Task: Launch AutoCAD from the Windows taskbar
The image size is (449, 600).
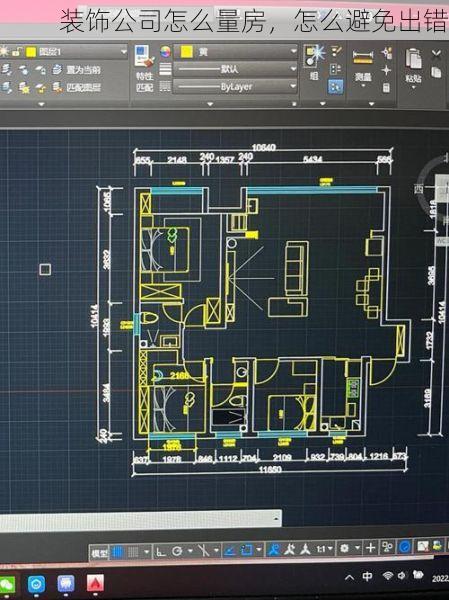Action: (x=95, y=583)
